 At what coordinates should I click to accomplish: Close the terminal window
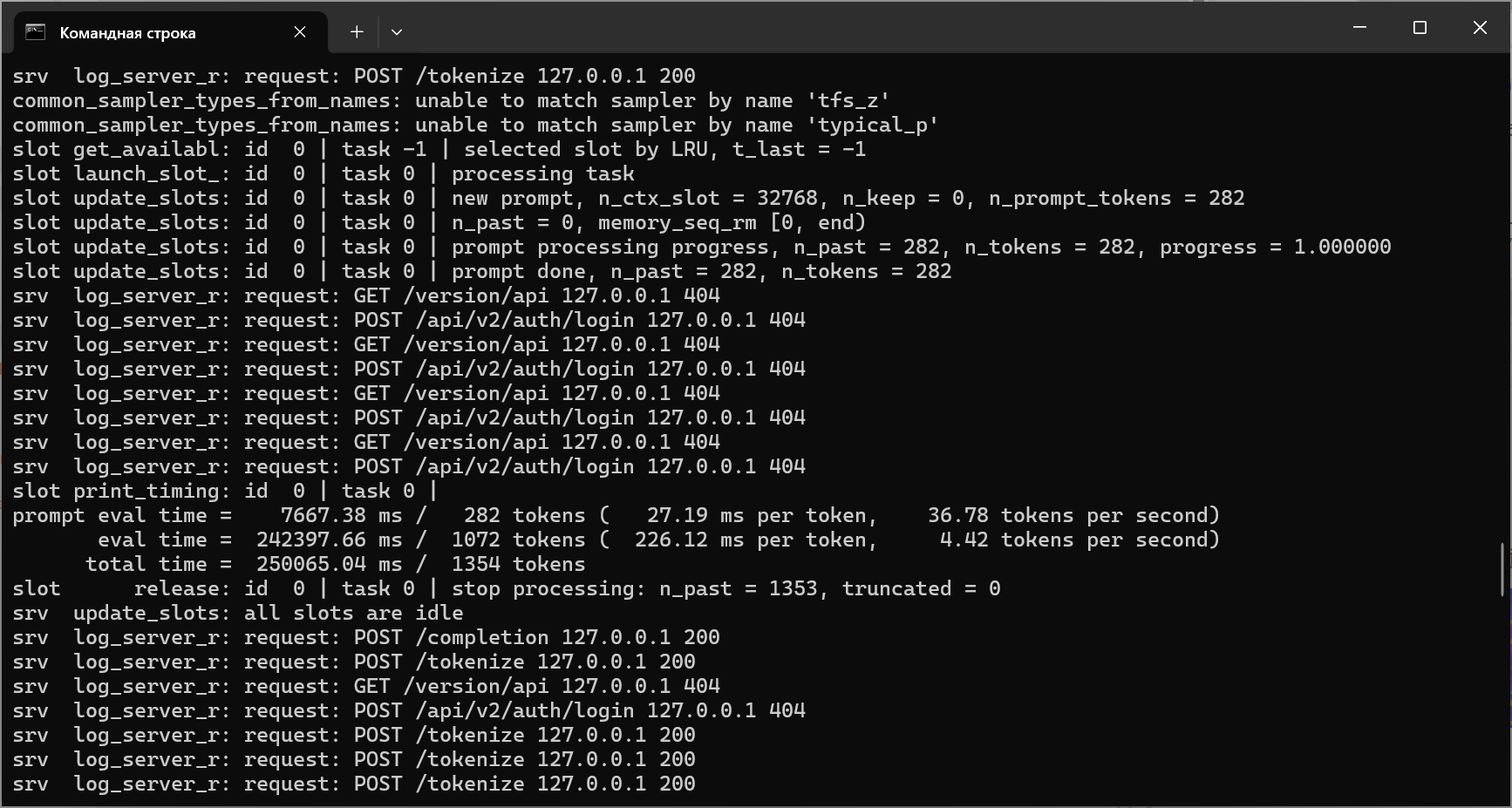(1480, 28)
